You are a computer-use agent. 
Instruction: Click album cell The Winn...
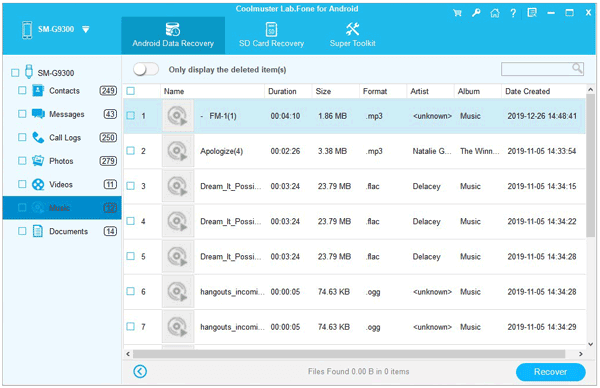(x=480, y=151)
